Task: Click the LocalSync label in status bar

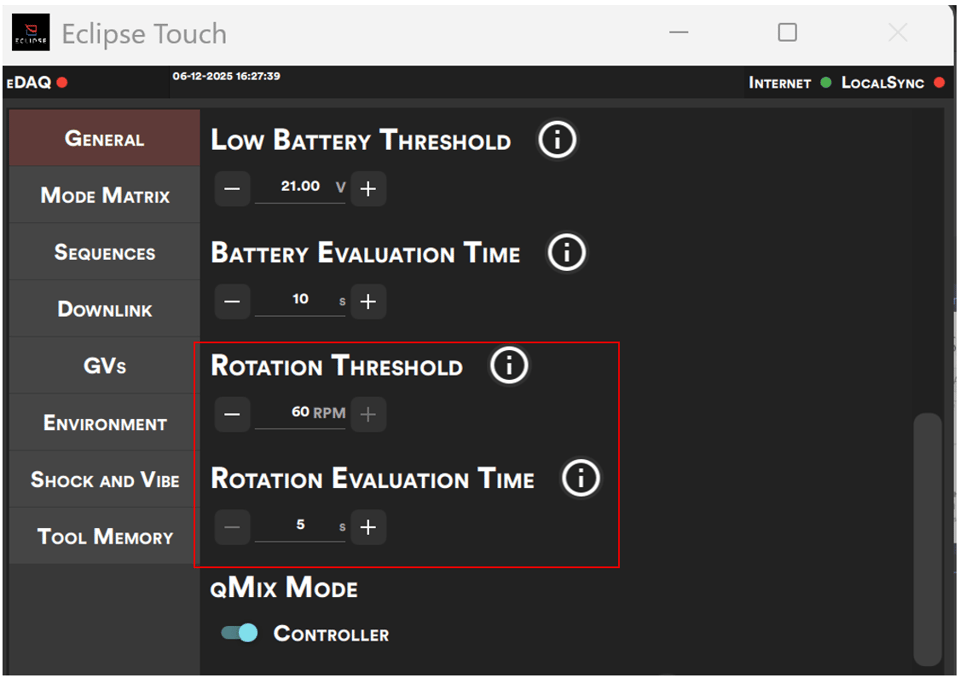Action: click(x=882, y=83)
